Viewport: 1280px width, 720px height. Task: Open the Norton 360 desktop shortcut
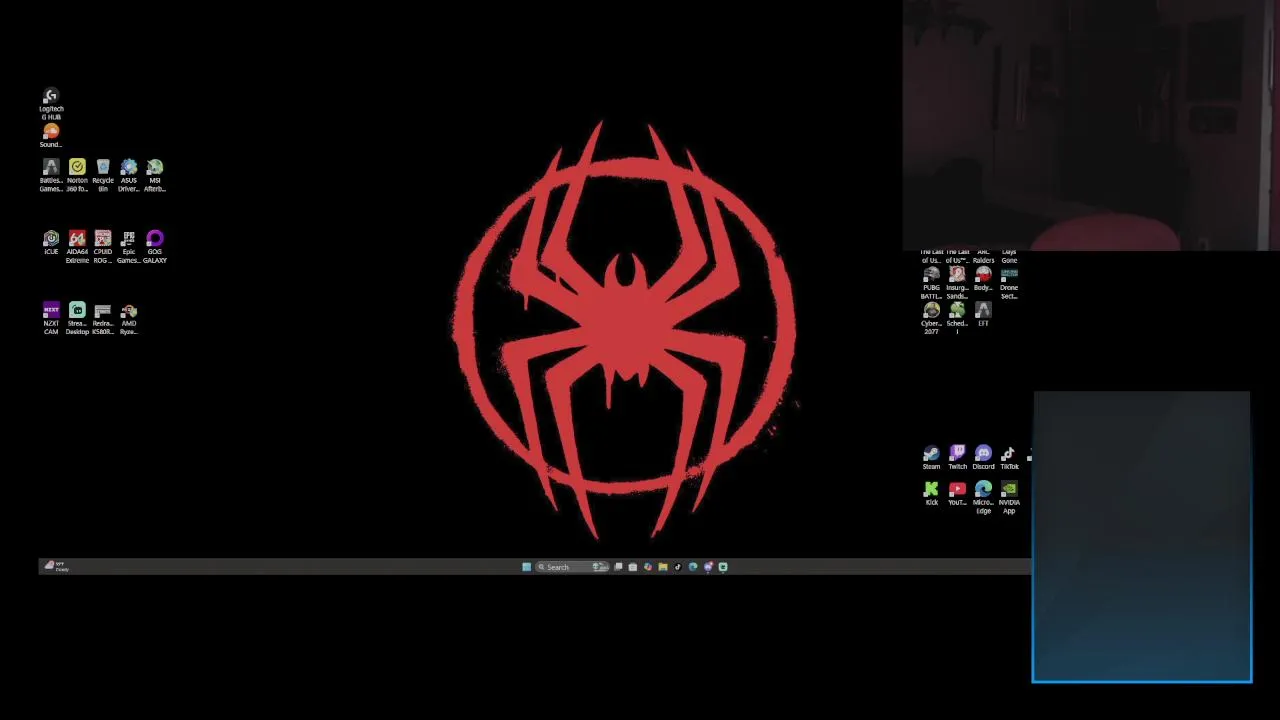pyautogui.click(x=77, y=176)
